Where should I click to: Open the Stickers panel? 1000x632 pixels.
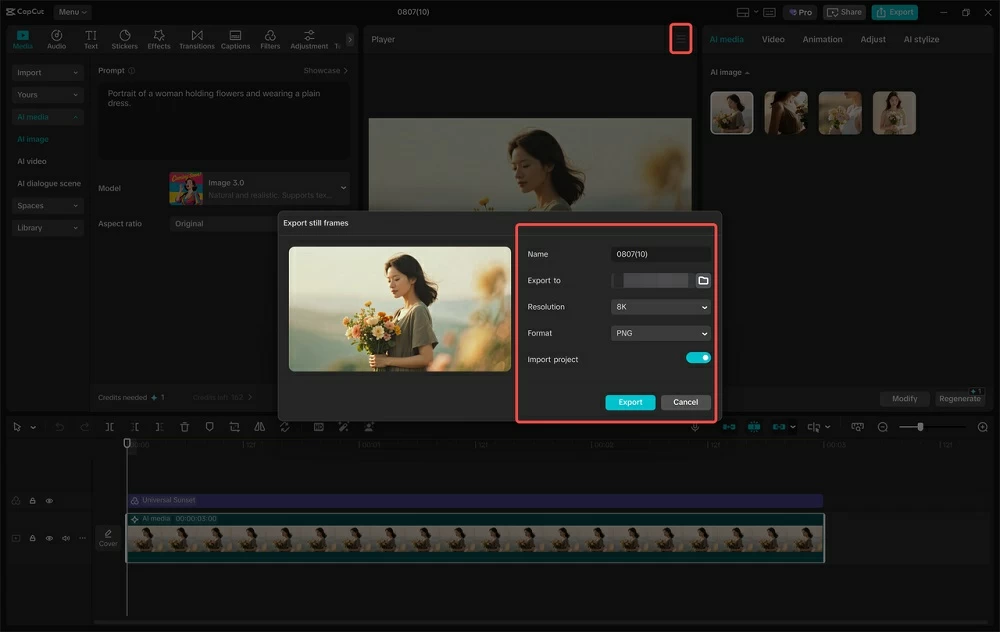coord(124,39)
